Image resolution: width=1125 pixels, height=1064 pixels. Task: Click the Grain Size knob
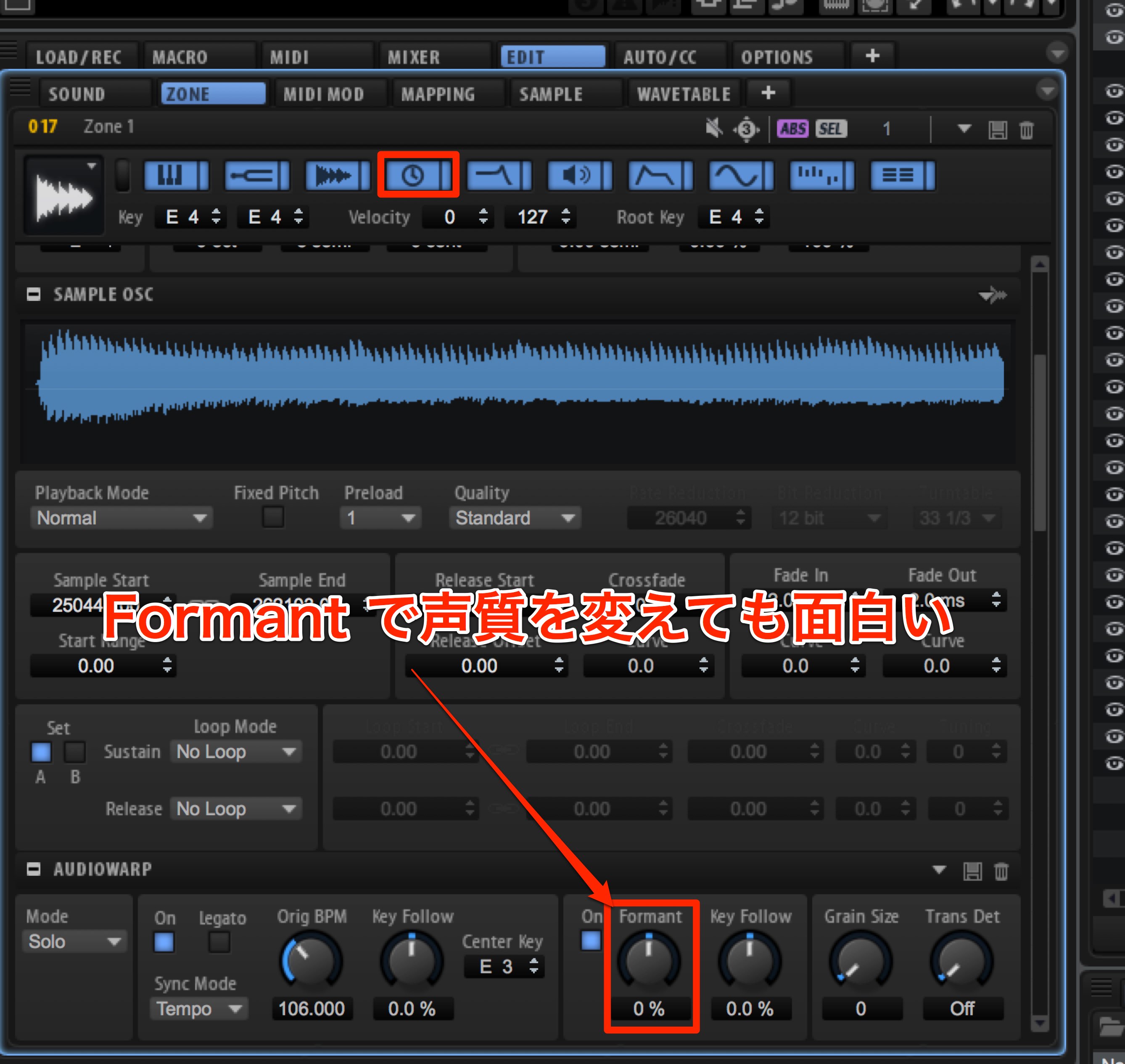click(861, 961)
